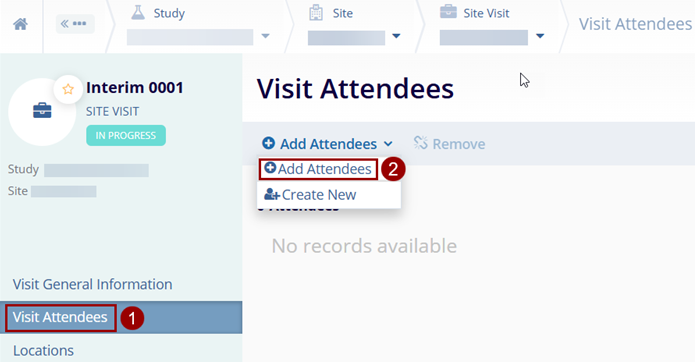Image resolution: width=695 pixels, height=362 pixels.
Task: Click the Site building icon
Action: (x=316, y=13)
